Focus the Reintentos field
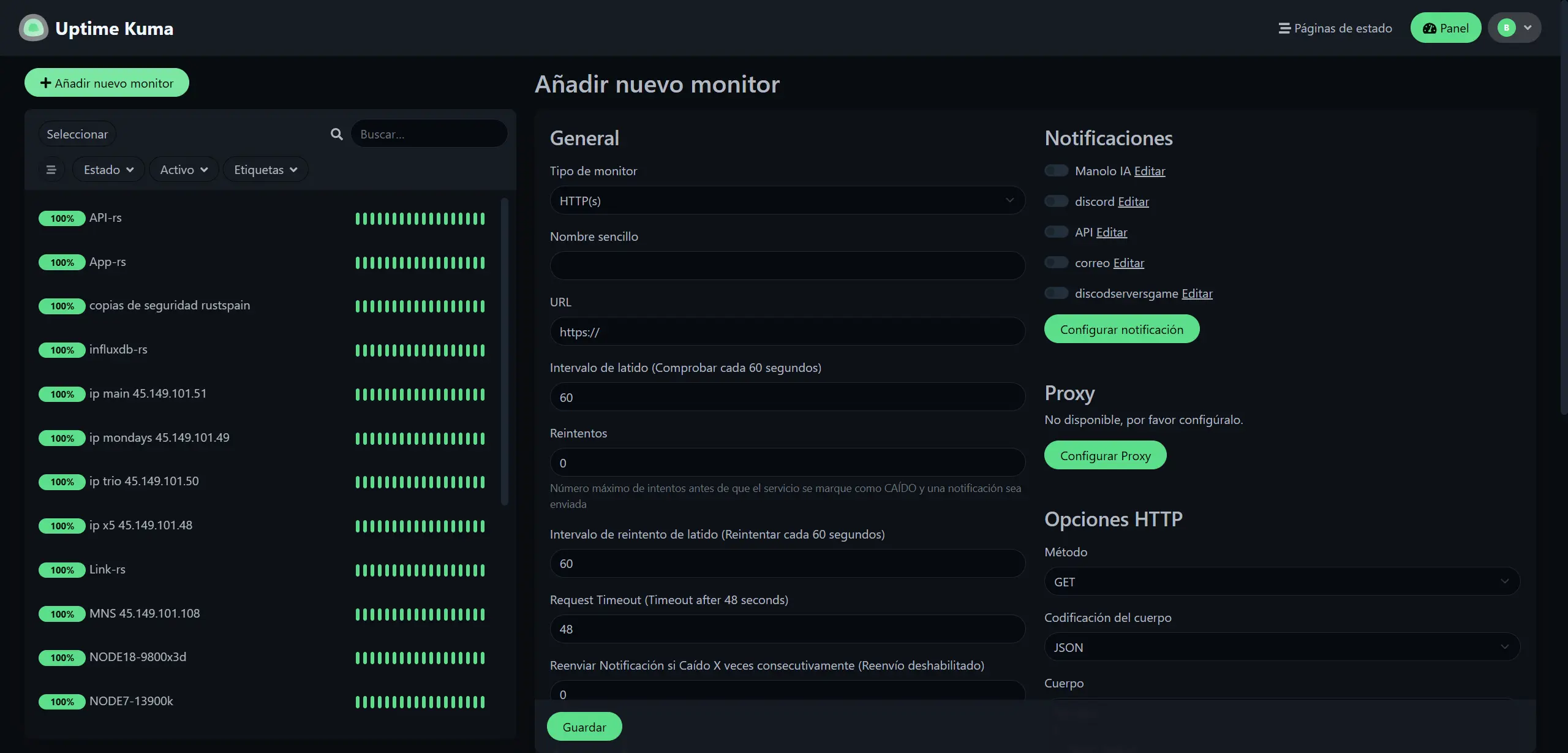1568x753 pixels. click(788, 463)
